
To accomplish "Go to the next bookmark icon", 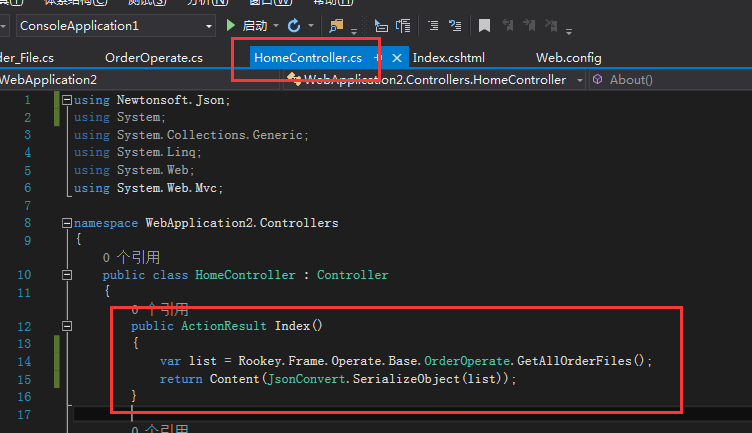I will (x=529, y=25).
